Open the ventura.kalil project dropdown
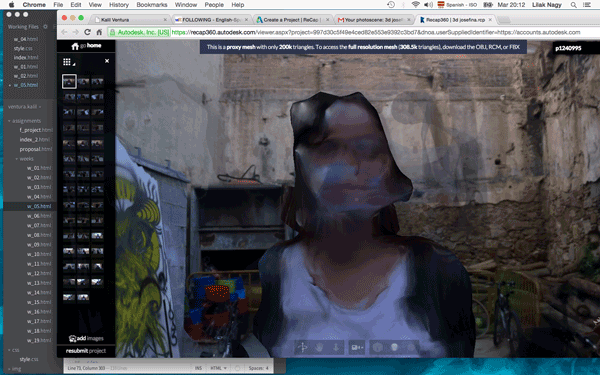The height and width of the screenshot is (375, 600). tap(24, 106)
